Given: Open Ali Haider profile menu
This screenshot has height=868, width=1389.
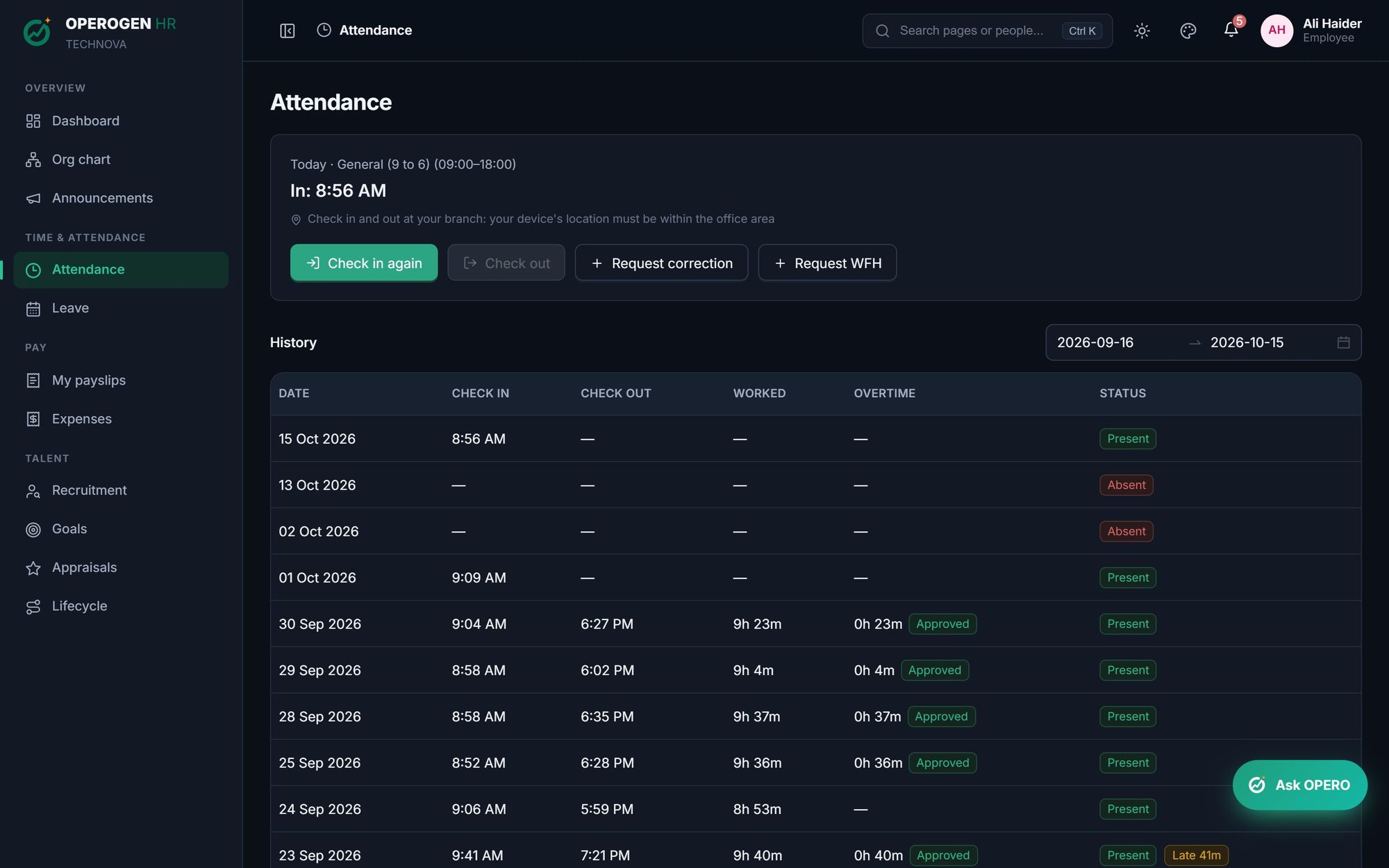Looking at the screenshot, I should click(x=1311, y=31).
